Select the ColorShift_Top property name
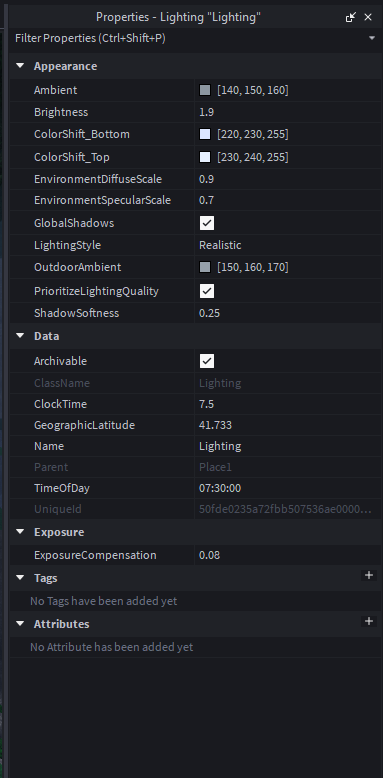 tap(72, 157)
